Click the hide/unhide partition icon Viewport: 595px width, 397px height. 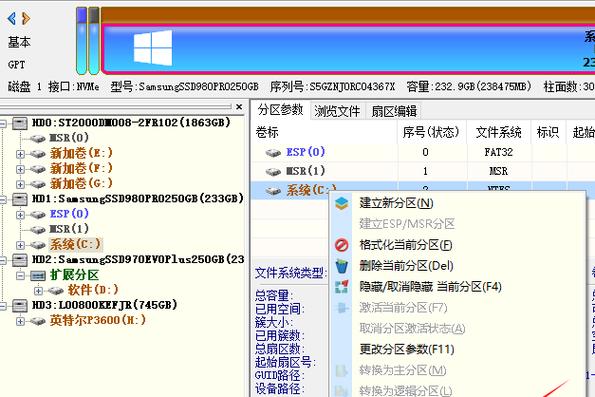342,287
